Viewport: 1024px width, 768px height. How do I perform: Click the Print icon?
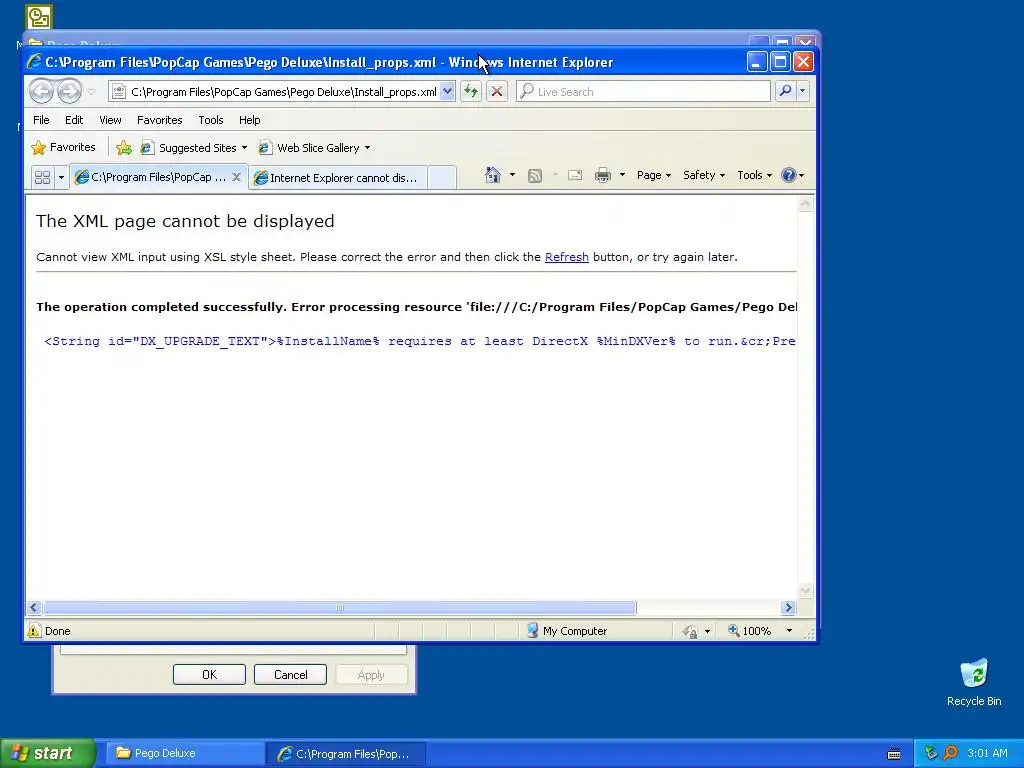(x=603, y=175)
